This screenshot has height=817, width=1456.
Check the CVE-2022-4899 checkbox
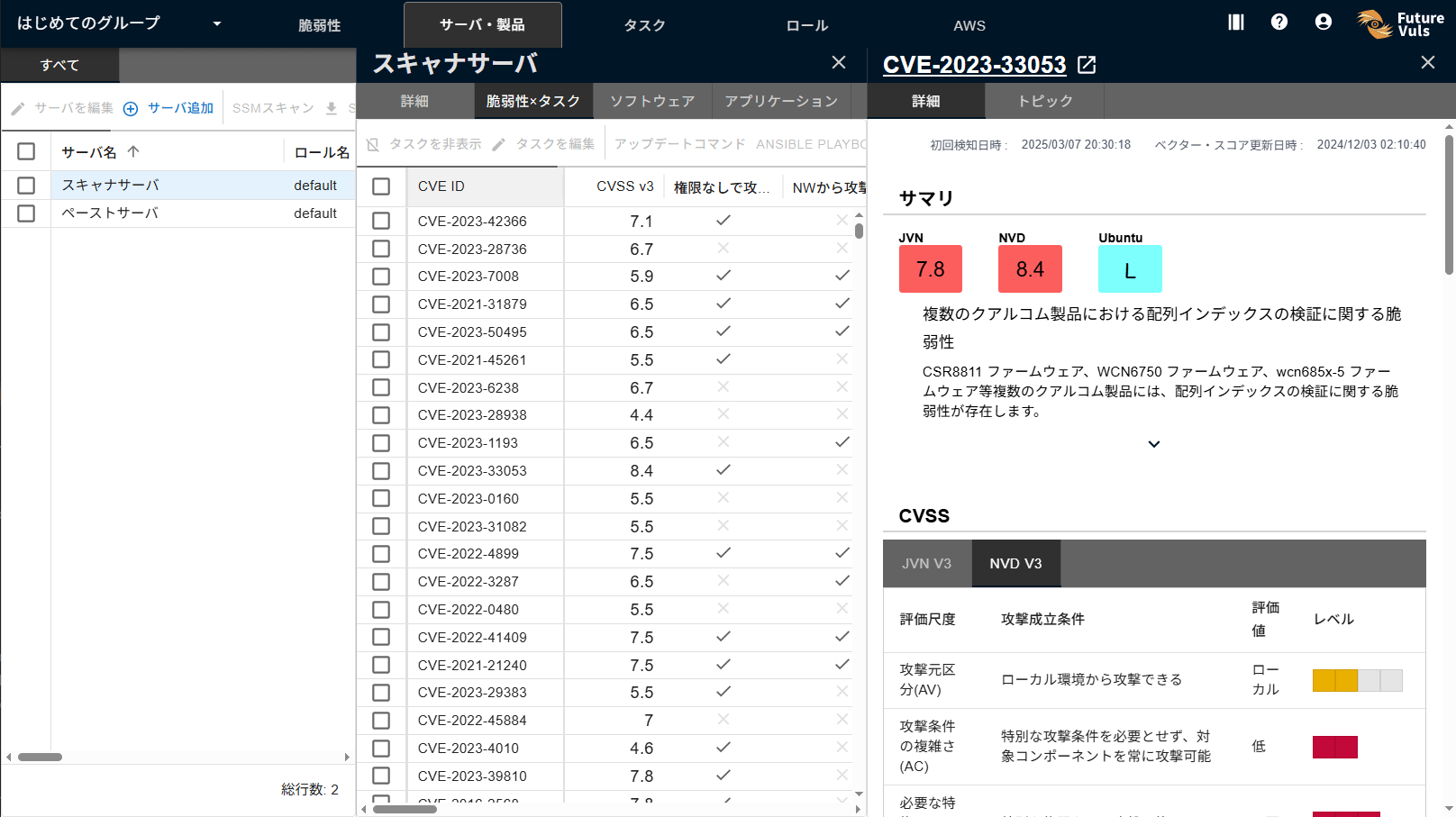pyautogui.click(x=381, y=553)
